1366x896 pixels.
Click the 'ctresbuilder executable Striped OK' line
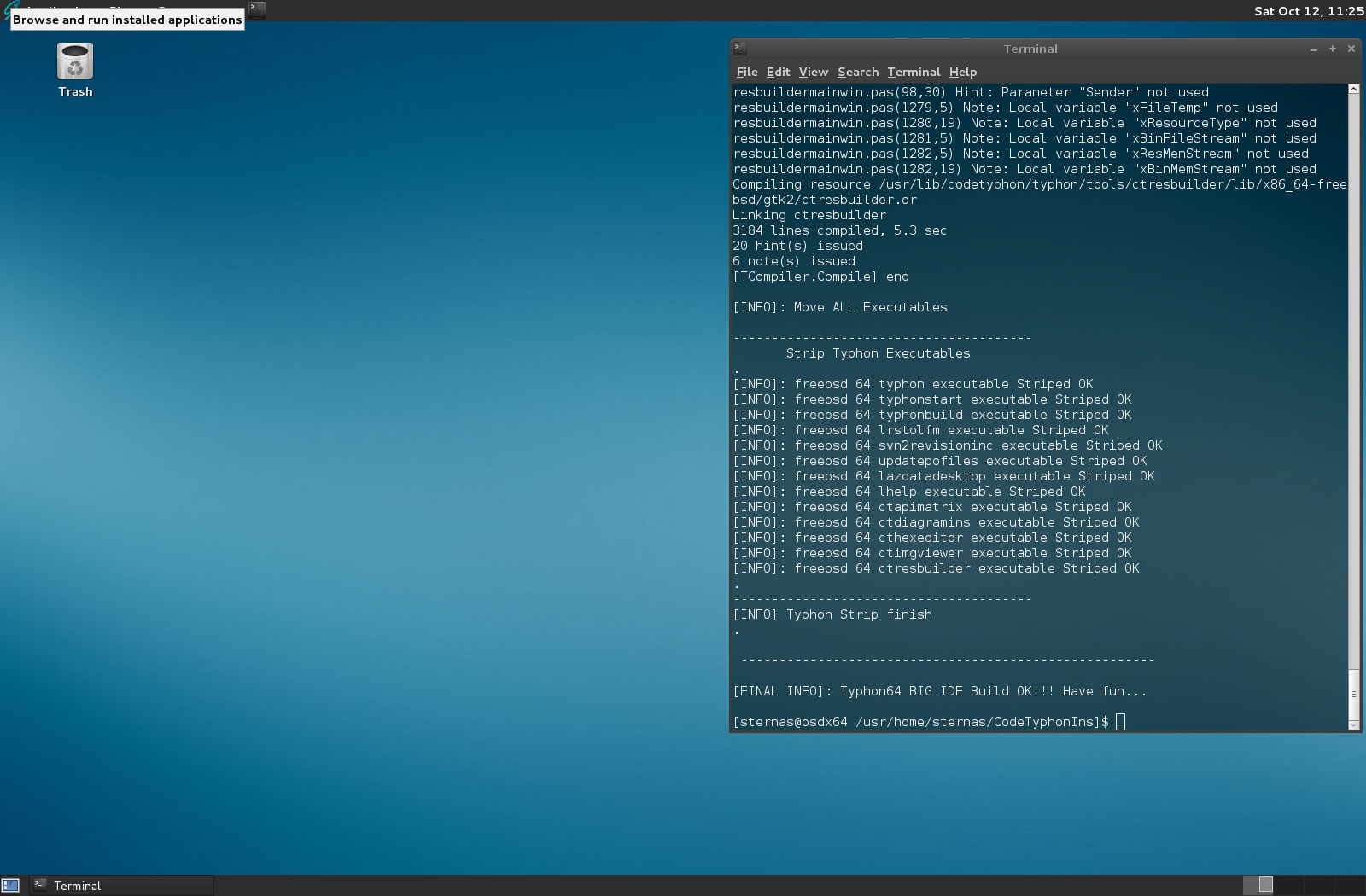click(936, 568)
